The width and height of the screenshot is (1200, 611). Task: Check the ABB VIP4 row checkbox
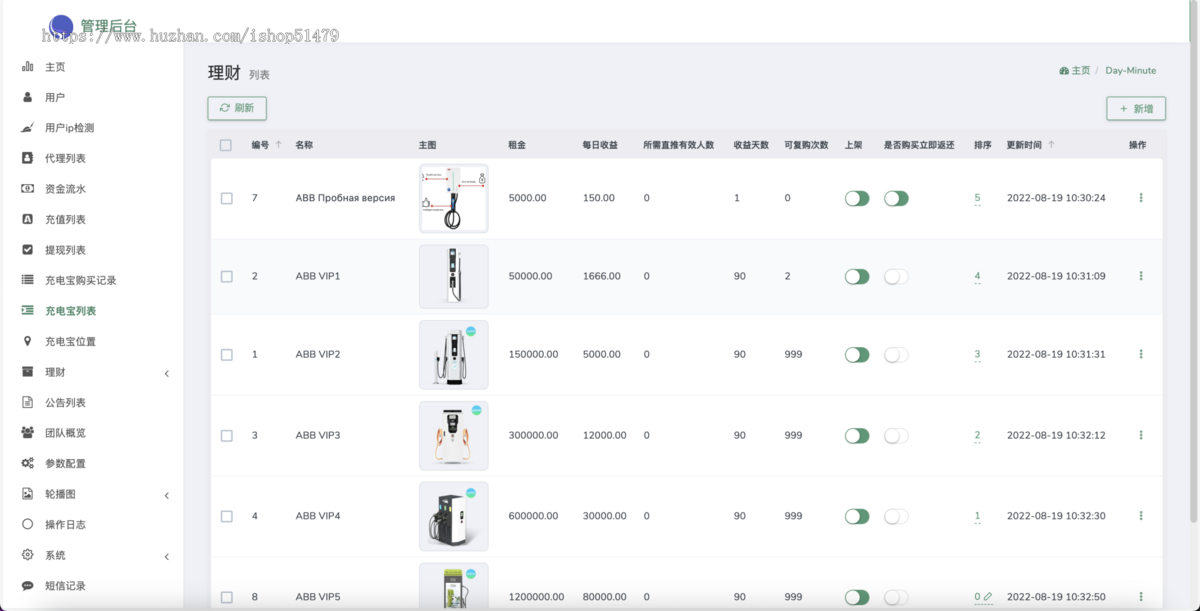click(x=227, y=516)
